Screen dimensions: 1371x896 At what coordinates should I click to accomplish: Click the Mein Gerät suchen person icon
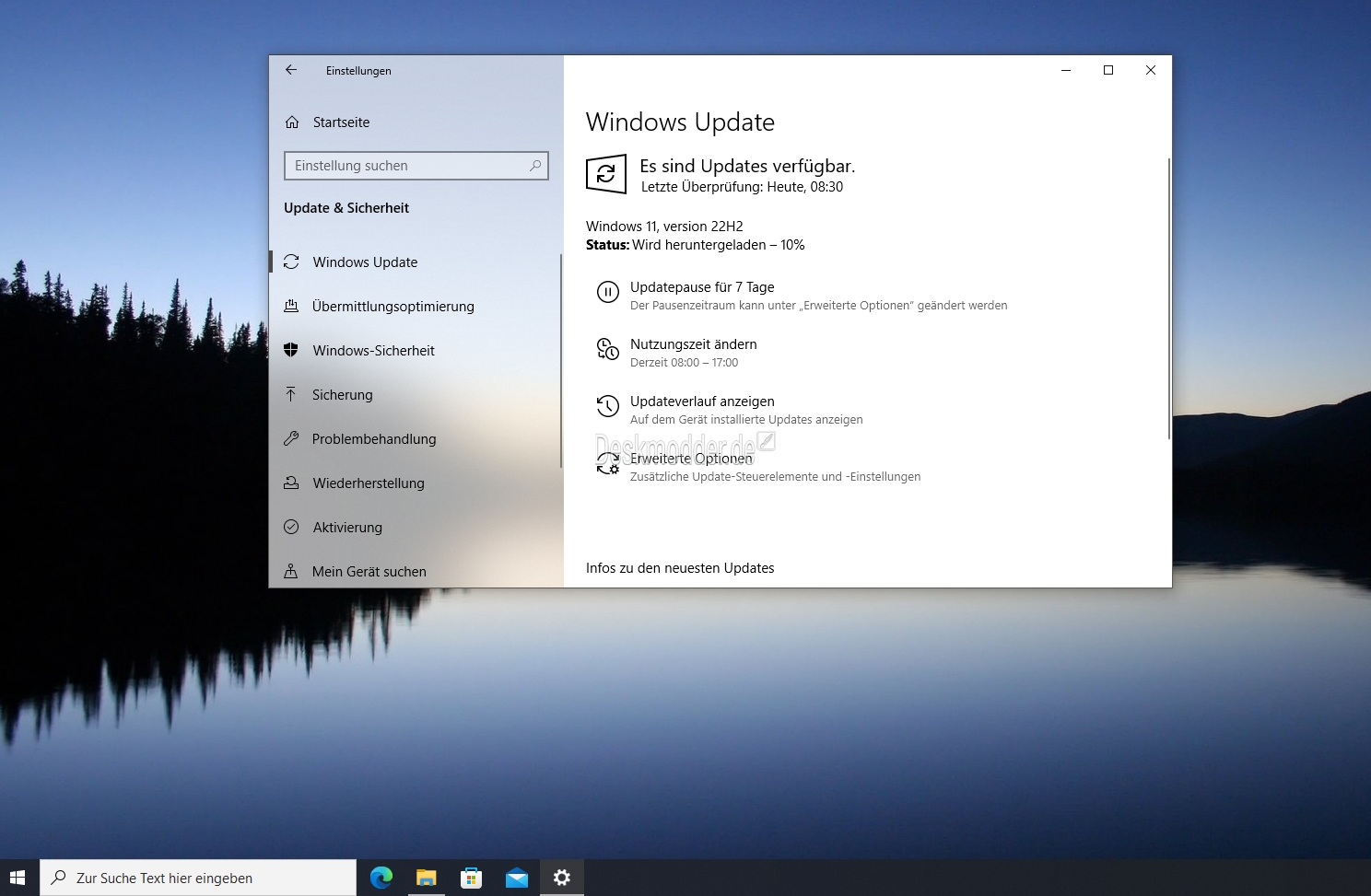coord(291,572)
